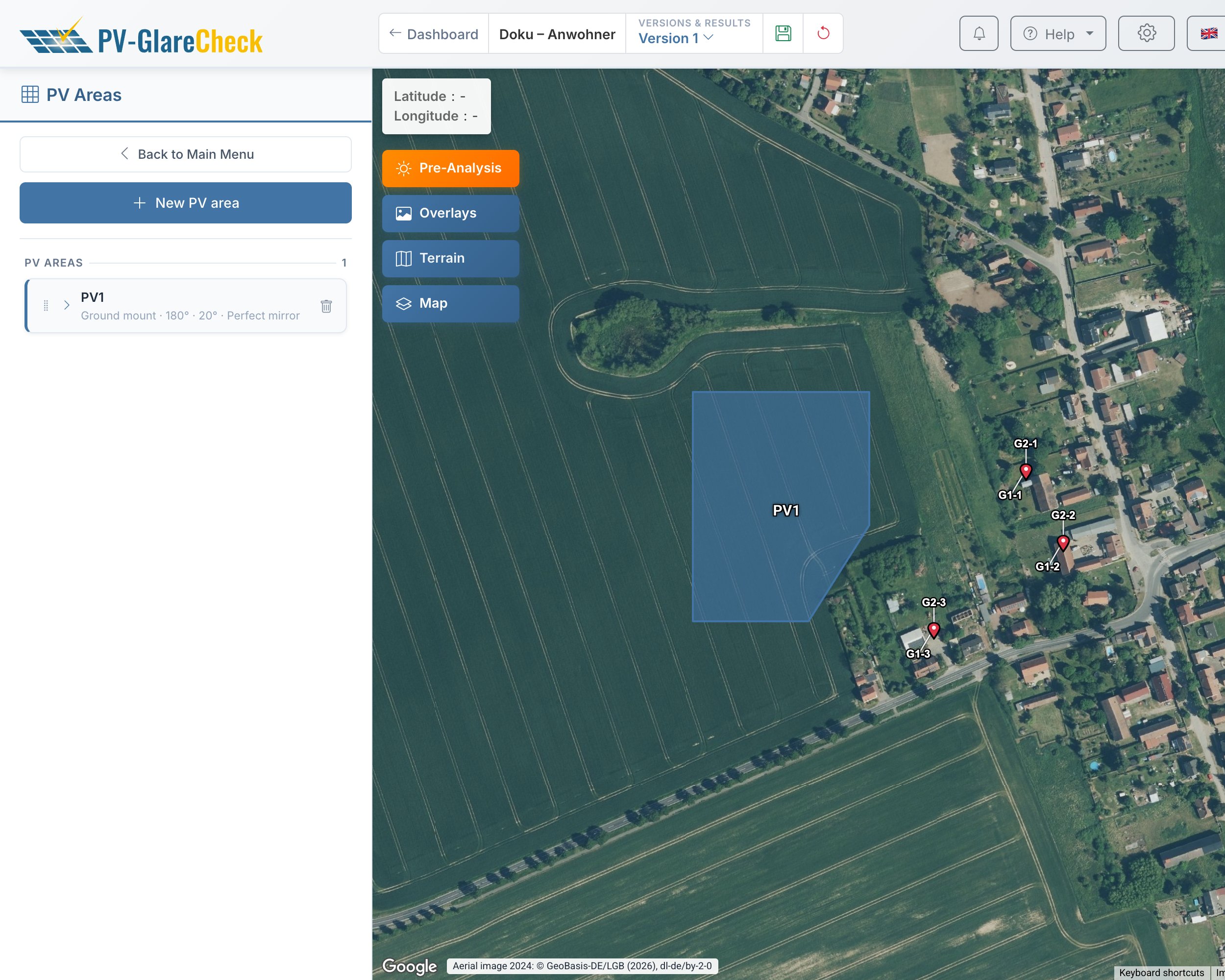Click the red reset/undo circular arrow icon
Image resolution: width=1225 pixels, height=980 pixels.
pyautogui.click(x=823, y=33)
